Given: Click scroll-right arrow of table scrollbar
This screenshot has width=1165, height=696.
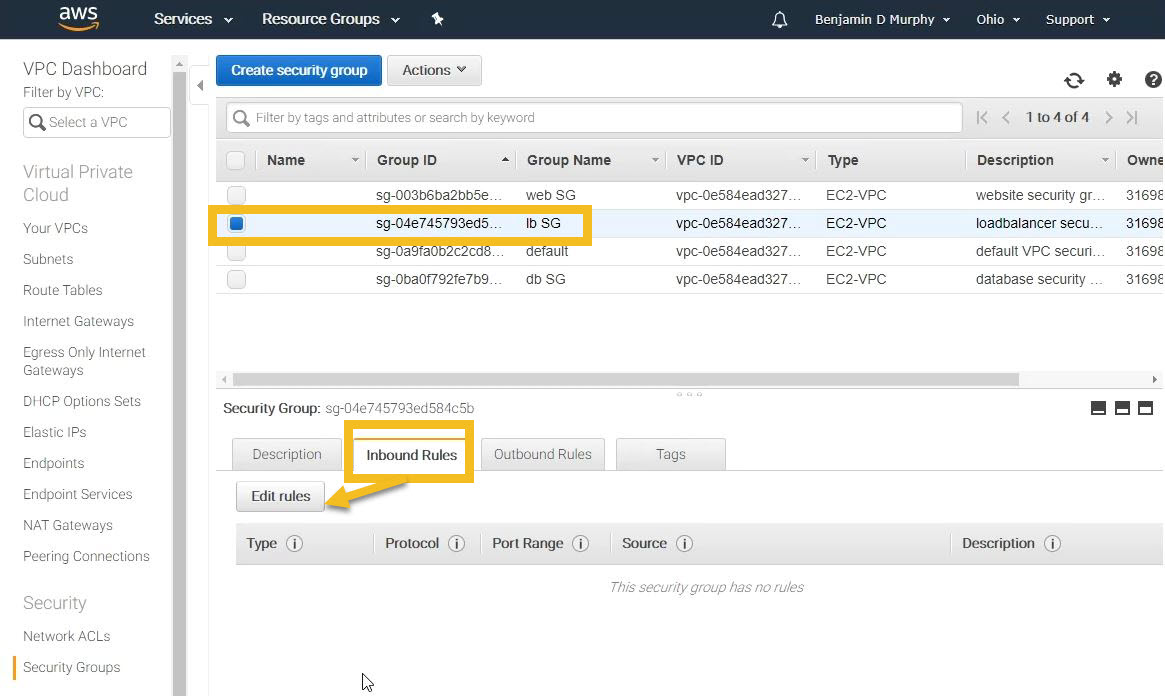Looking at the screenshot, I should [1155, 380].
